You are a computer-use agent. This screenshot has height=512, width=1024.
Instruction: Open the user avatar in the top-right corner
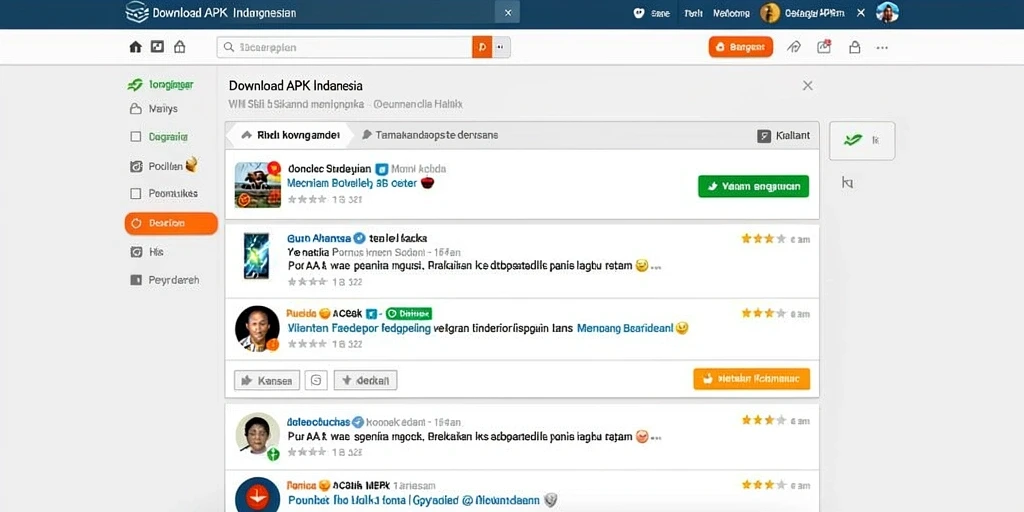coord(888,12)
